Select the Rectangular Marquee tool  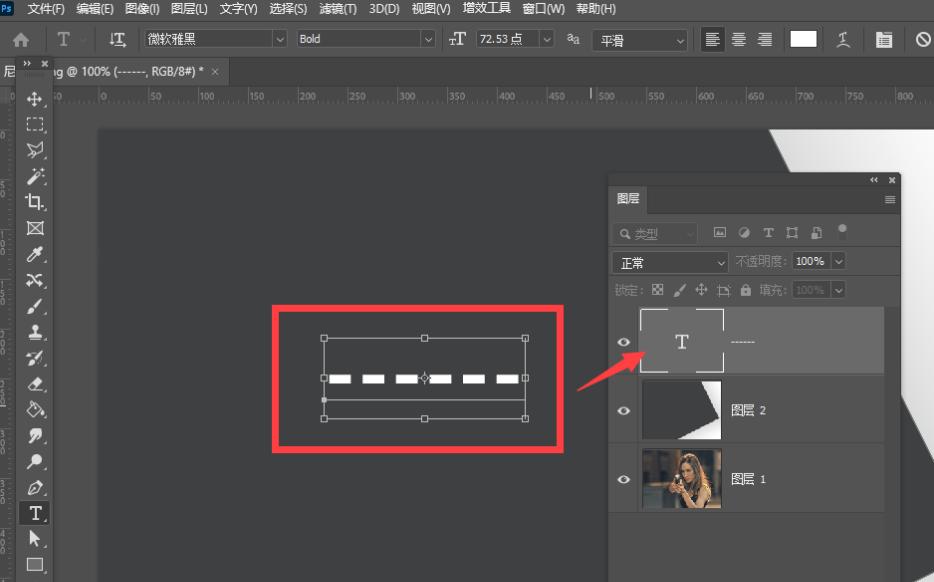tap(35, 124)
